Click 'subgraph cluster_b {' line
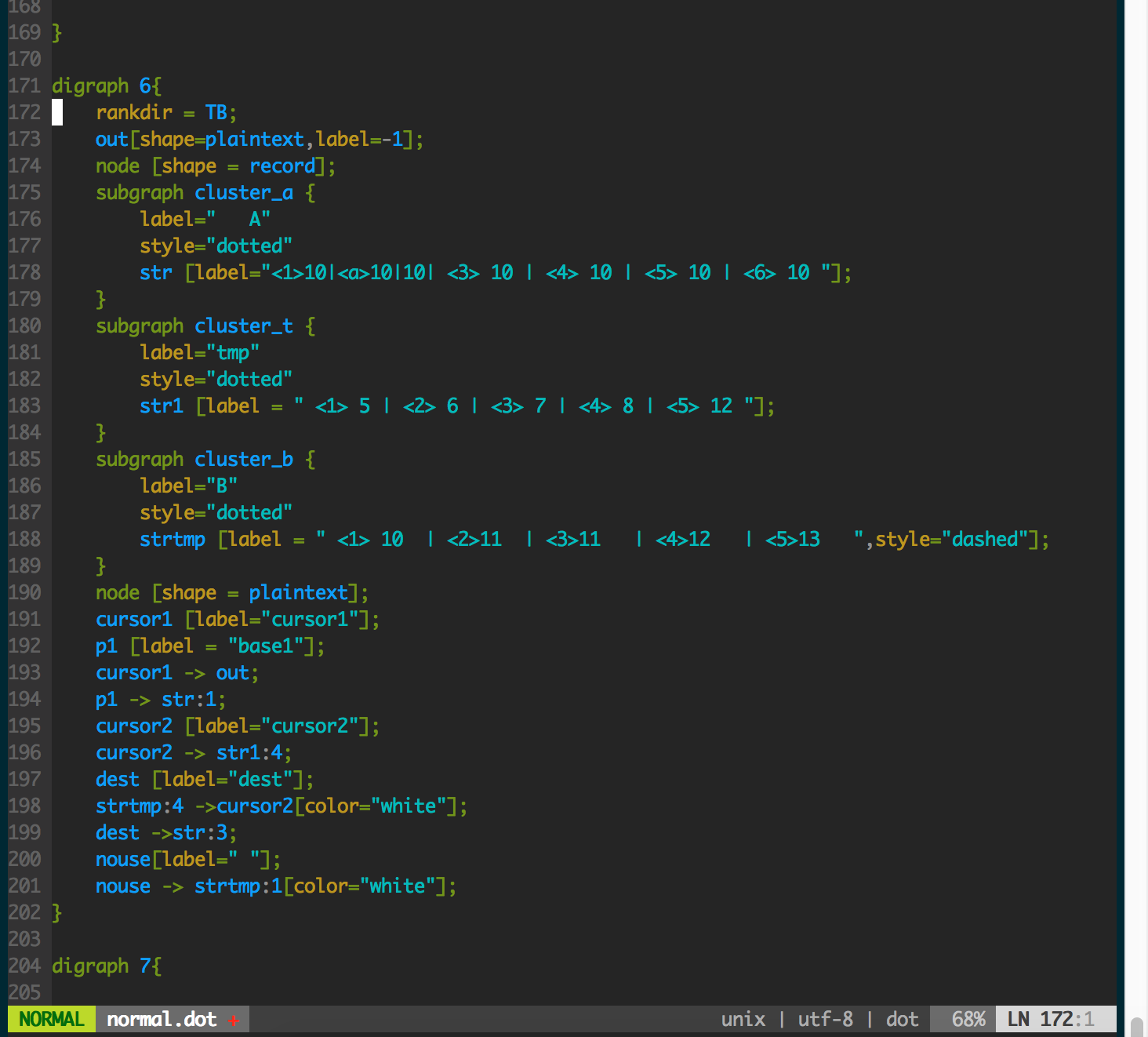This screenshot has height=1037, width=1148. 205,459
